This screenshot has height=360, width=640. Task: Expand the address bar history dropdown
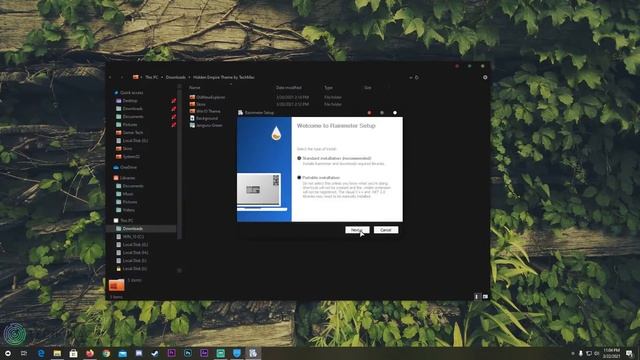411,77
